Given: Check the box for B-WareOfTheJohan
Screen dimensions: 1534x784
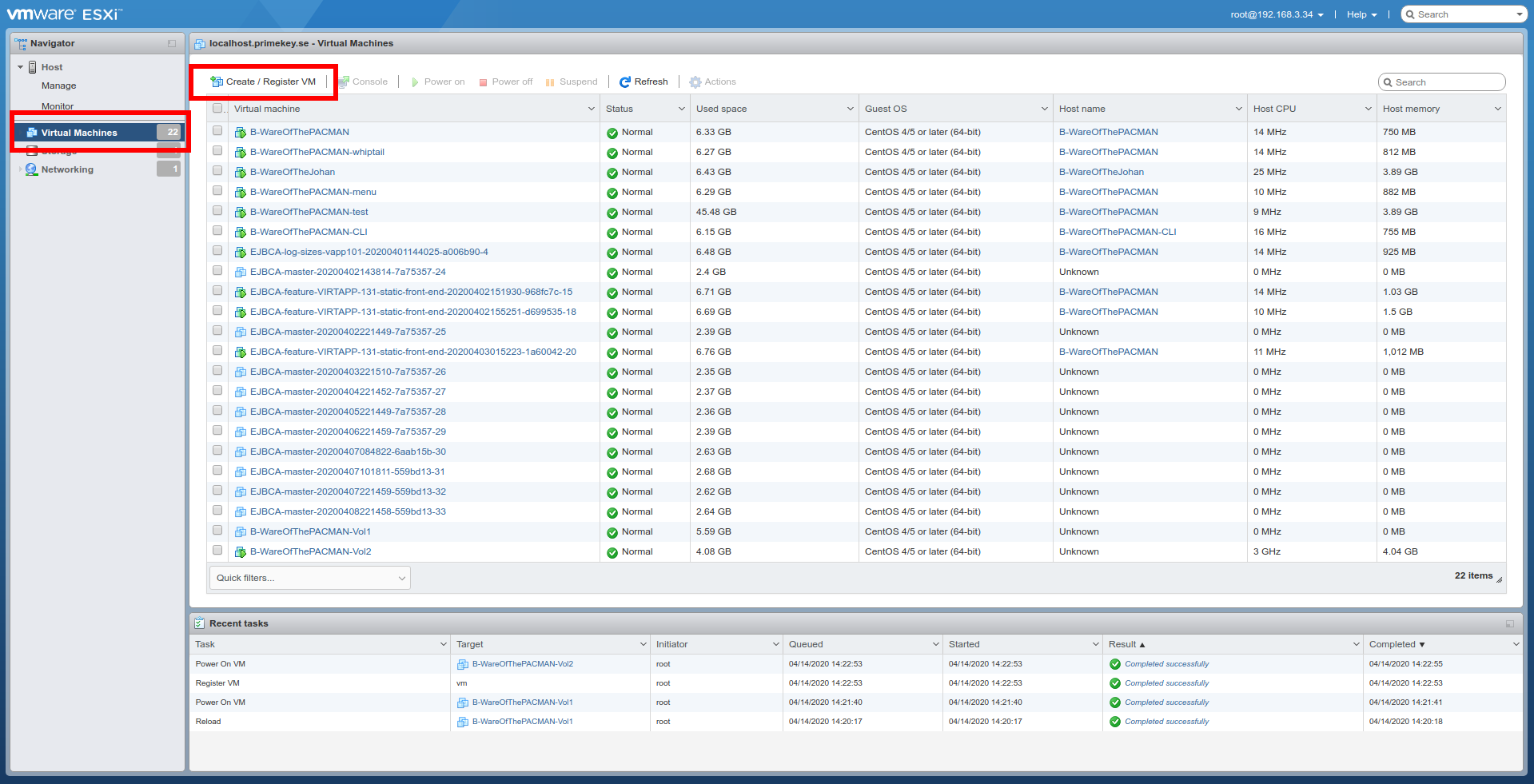Looking at the screenshot, I should coord(217,171).
